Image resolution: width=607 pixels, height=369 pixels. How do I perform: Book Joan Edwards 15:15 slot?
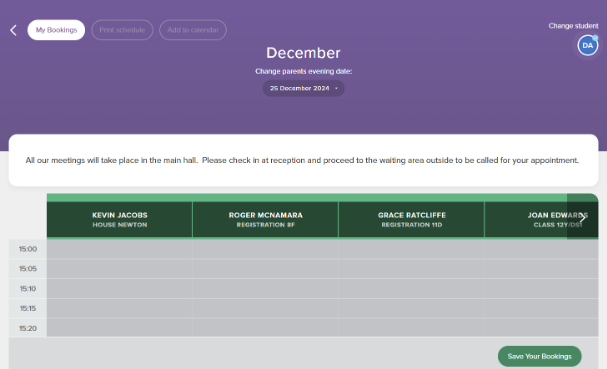coord(541,309)
